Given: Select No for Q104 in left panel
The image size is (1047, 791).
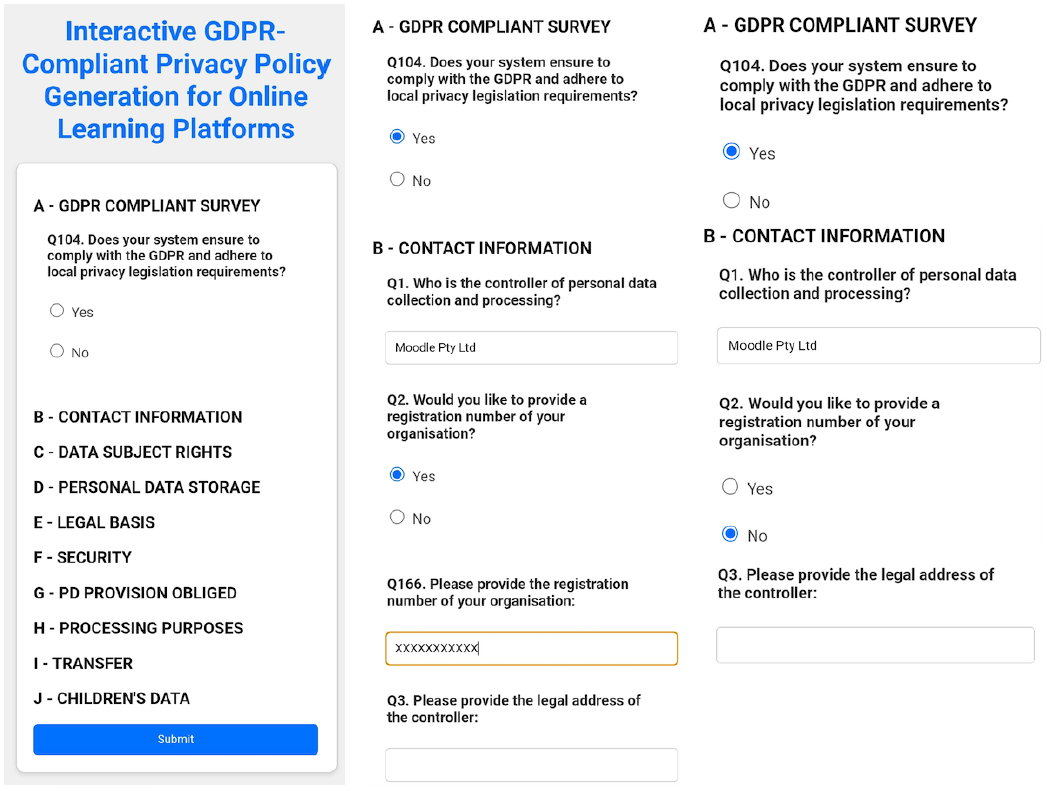Looking at the screenshot, I should (x=57, y=351).
